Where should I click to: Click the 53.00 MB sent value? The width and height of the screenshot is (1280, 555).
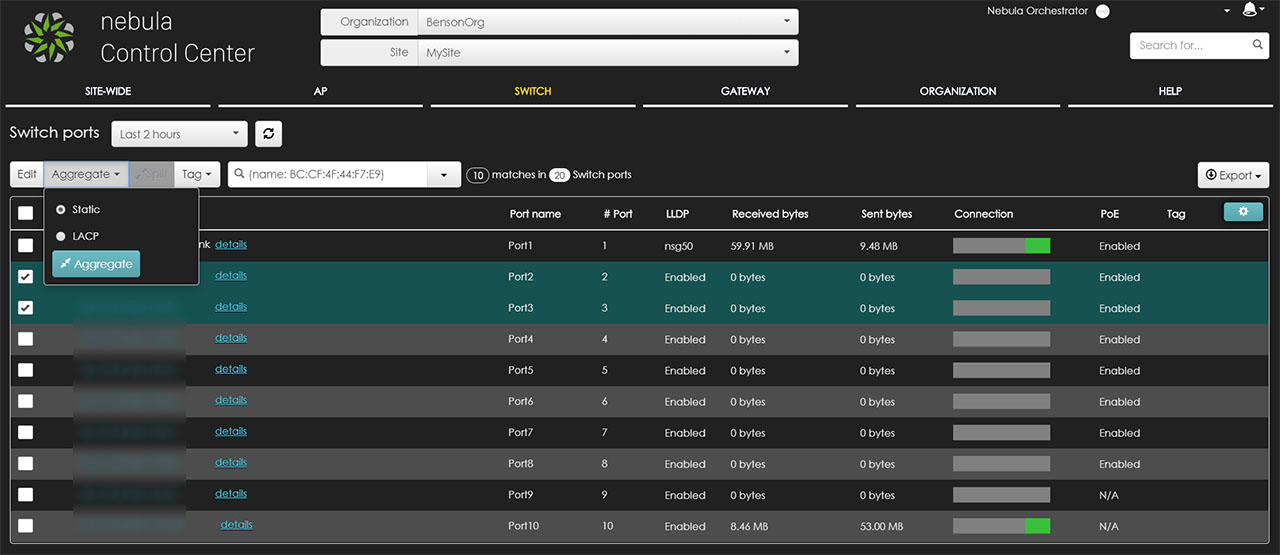pyautogui.click(x=881, y=526)
